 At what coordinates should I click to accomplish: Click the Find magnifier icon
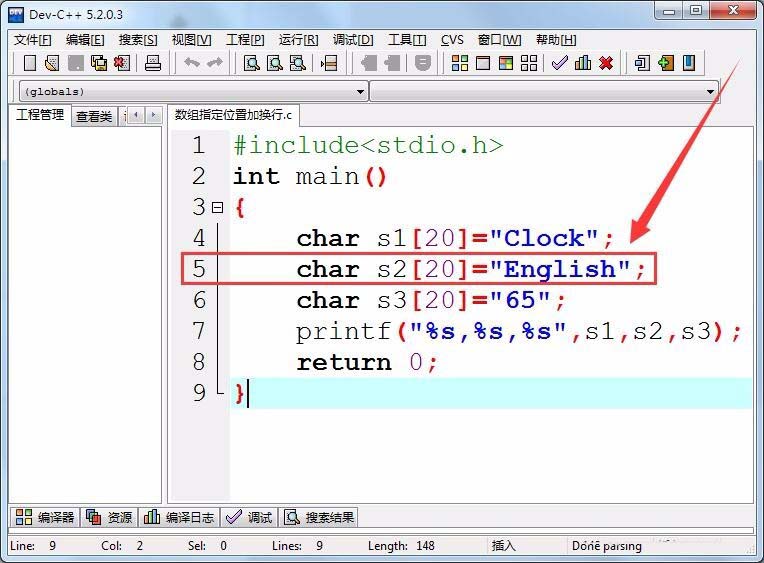251,63
